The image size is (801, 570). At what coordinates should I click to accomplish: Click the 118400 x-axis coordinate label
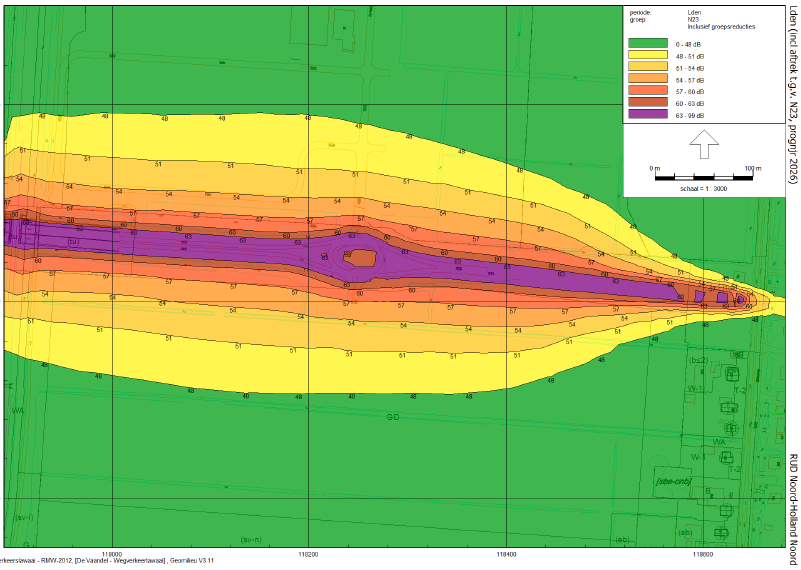pos(507,553)
